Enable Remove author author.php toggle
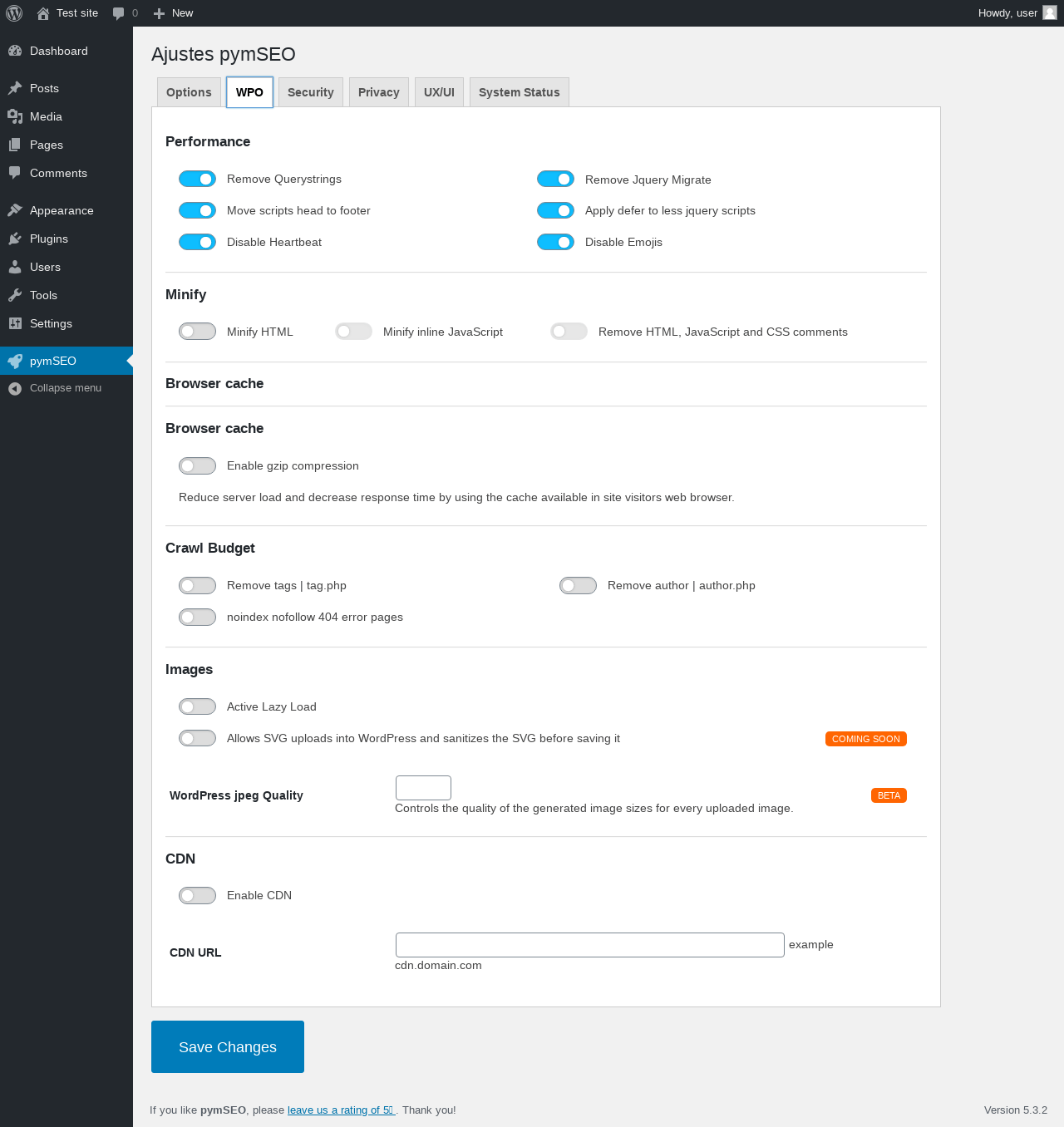Image resolution: width=1064 pixels, height=1127 pixels. pos(578,585)
